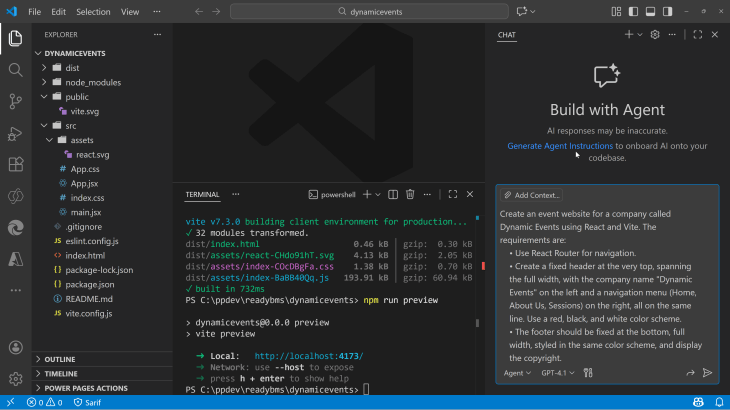Click Generate Agent Instructions link
The width and height of the screenshot is (730, 410).
coord(560,146)
